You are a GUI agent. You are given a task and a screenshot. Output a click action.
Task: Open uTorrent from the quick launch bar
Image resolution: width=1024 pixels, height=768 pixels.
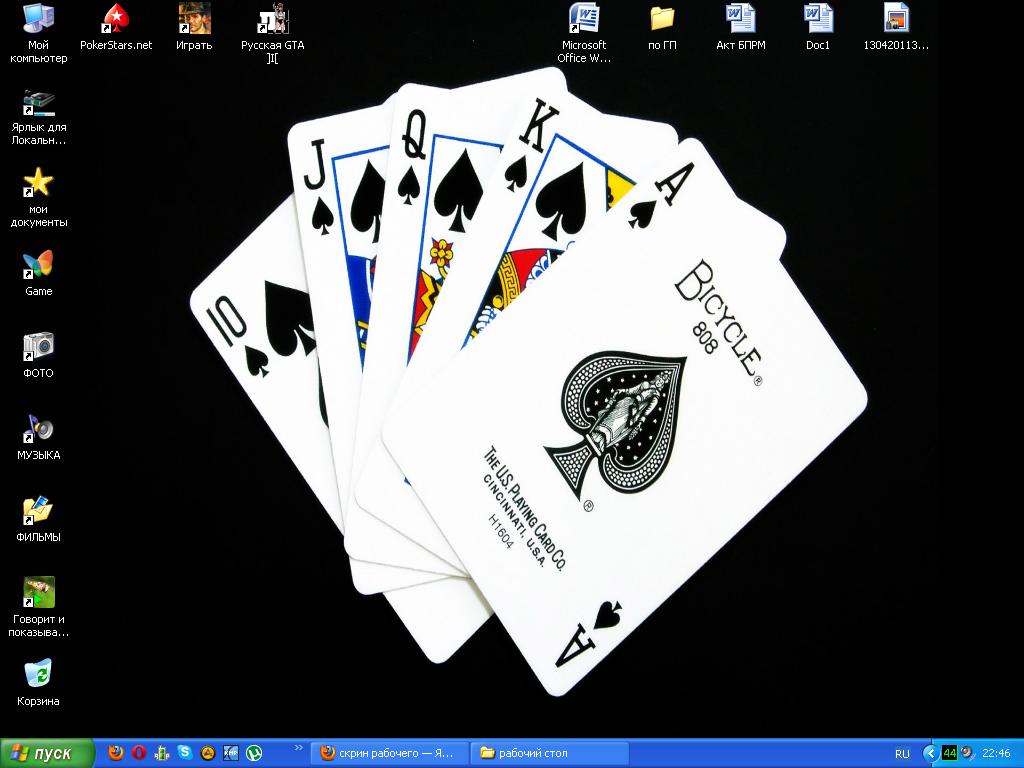pos(255,753)
